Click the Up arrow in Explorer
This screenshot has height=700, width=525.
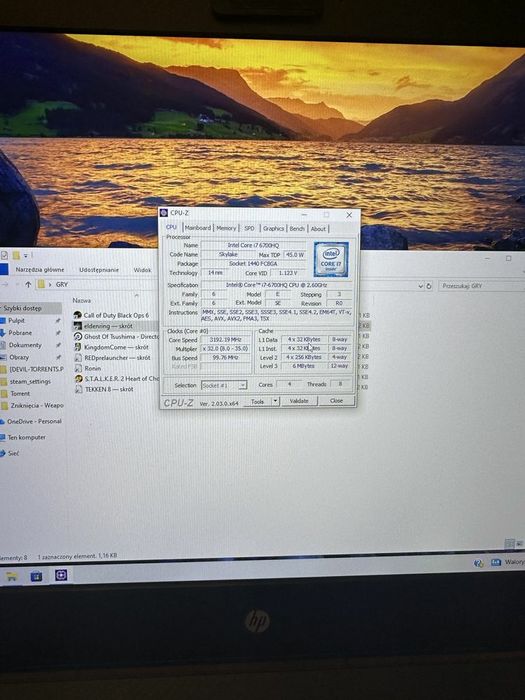[x=28, y=284]
